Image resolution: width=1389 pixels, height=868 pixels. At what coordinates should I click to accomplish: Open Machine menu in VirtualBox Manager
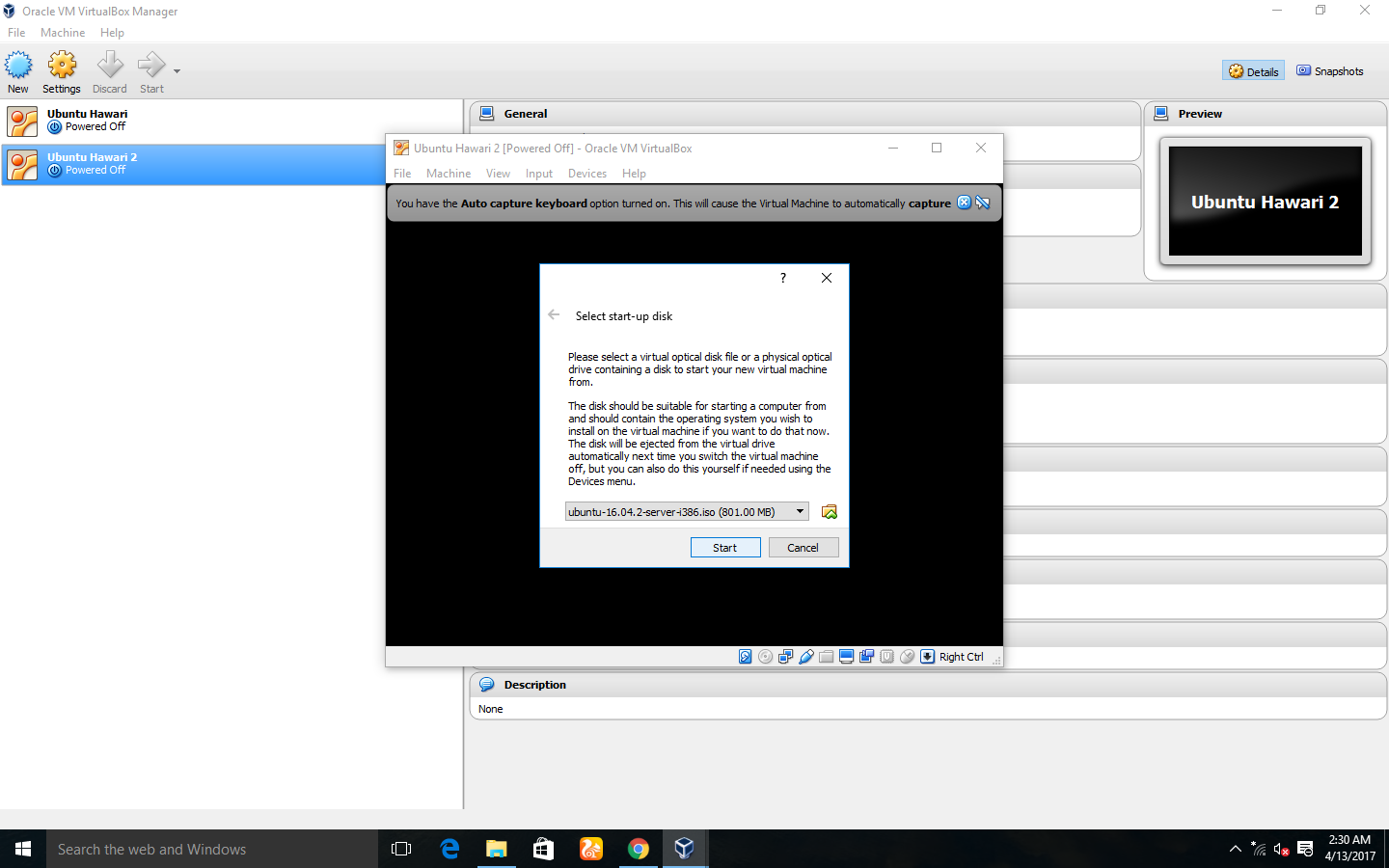(x=63, y=33)
